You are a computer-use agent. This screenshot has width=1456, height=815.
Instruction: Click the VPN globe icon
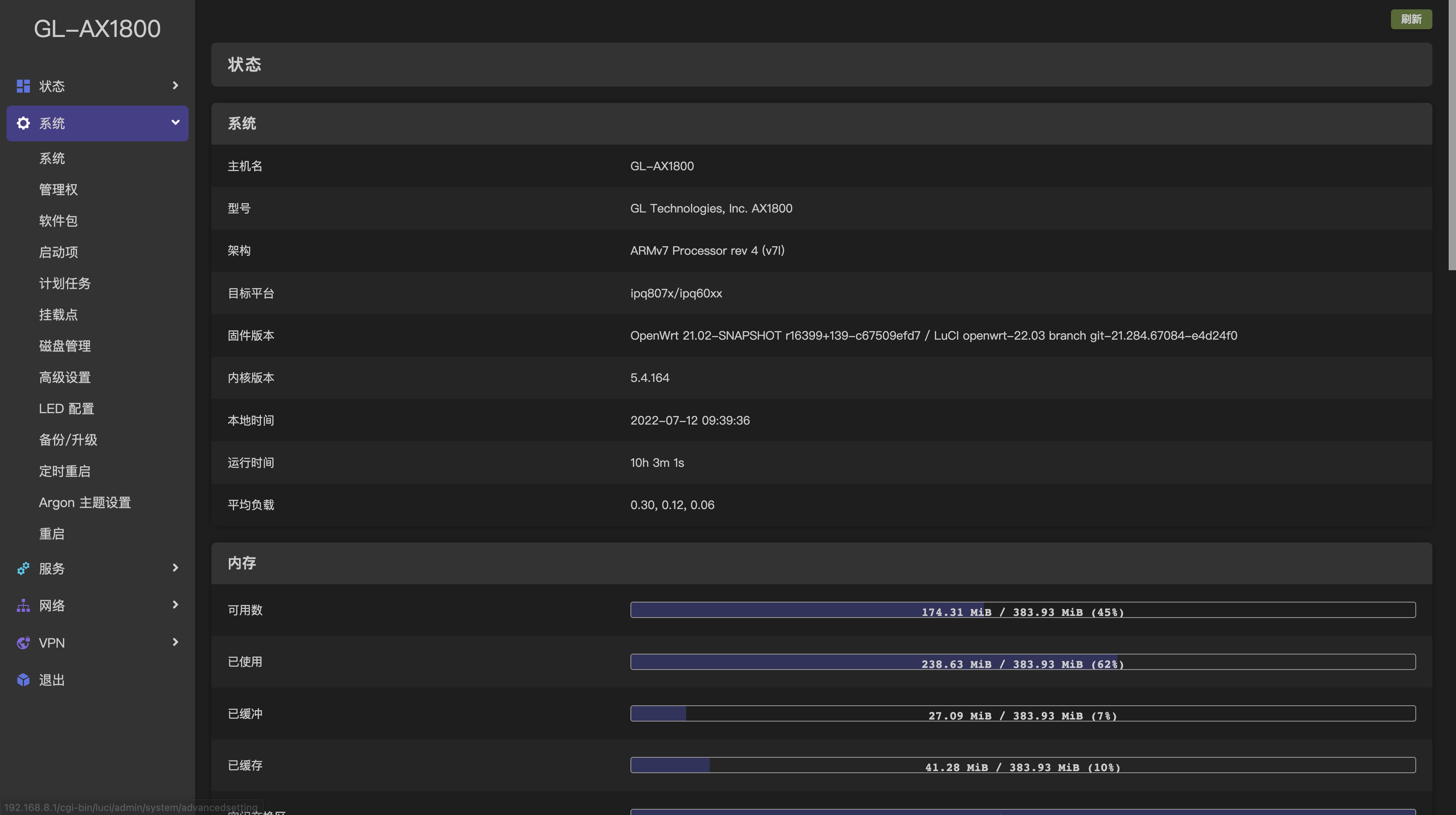tap(23, 643)
